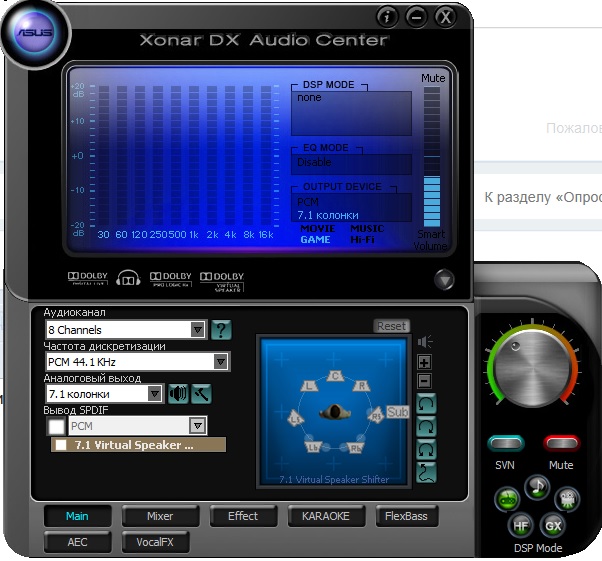Click the 16k frequency label

pos(266,235)
